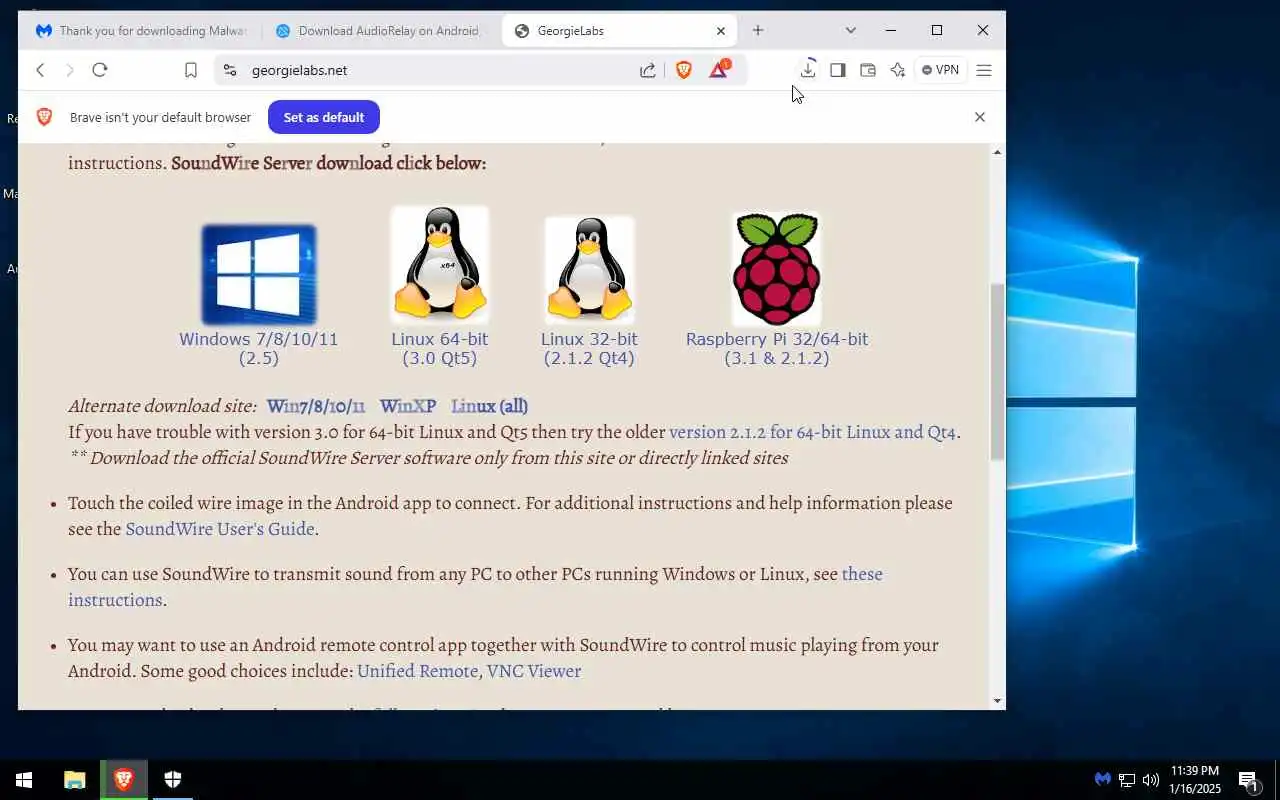Expand the tab search dropdown arrow
1280x800 pixels.
tap(850, 31)
